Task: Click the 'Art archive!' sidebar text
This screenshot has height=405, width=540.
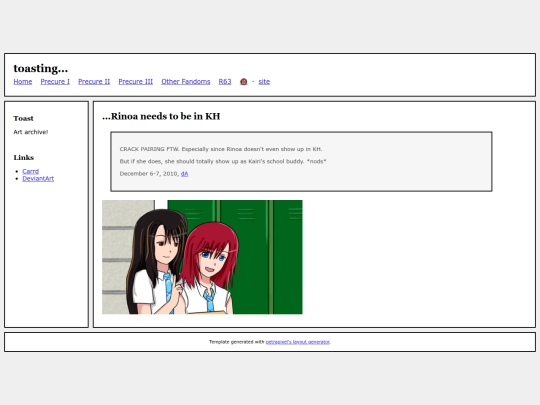Action: pos(31,132)
